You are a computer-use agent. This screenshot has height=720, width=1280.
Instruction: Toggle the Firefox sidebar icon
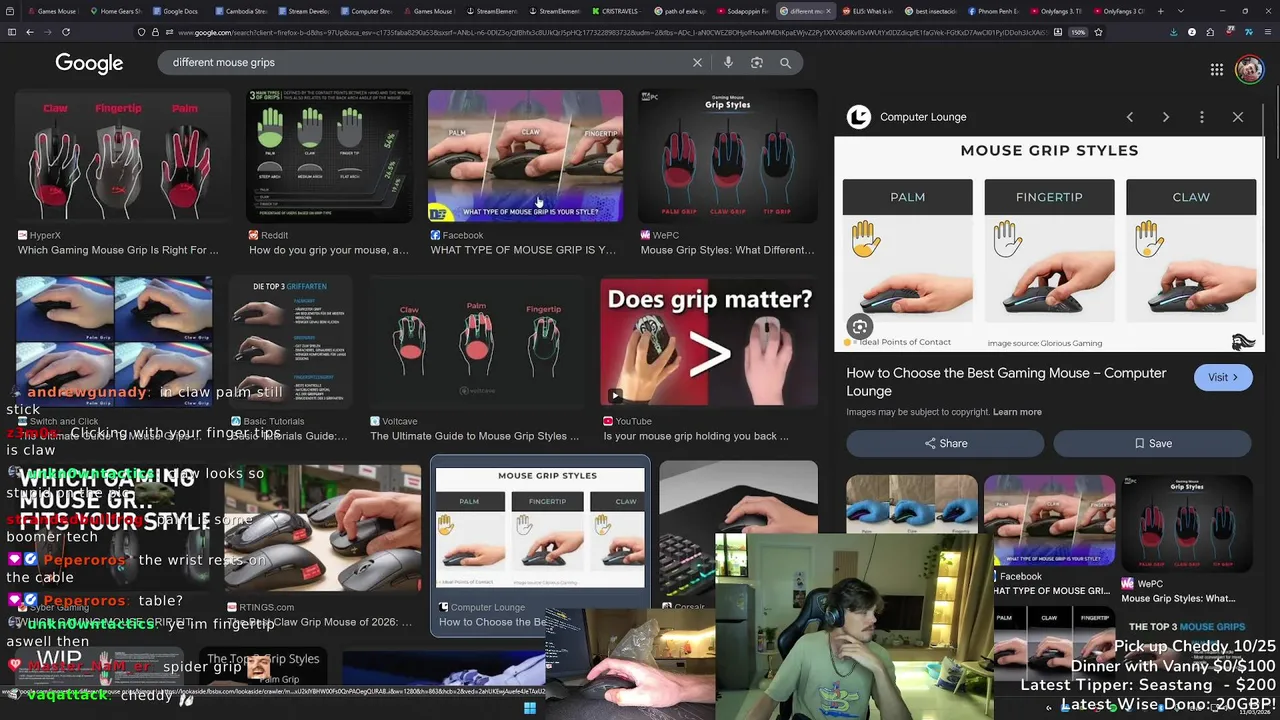12,32
